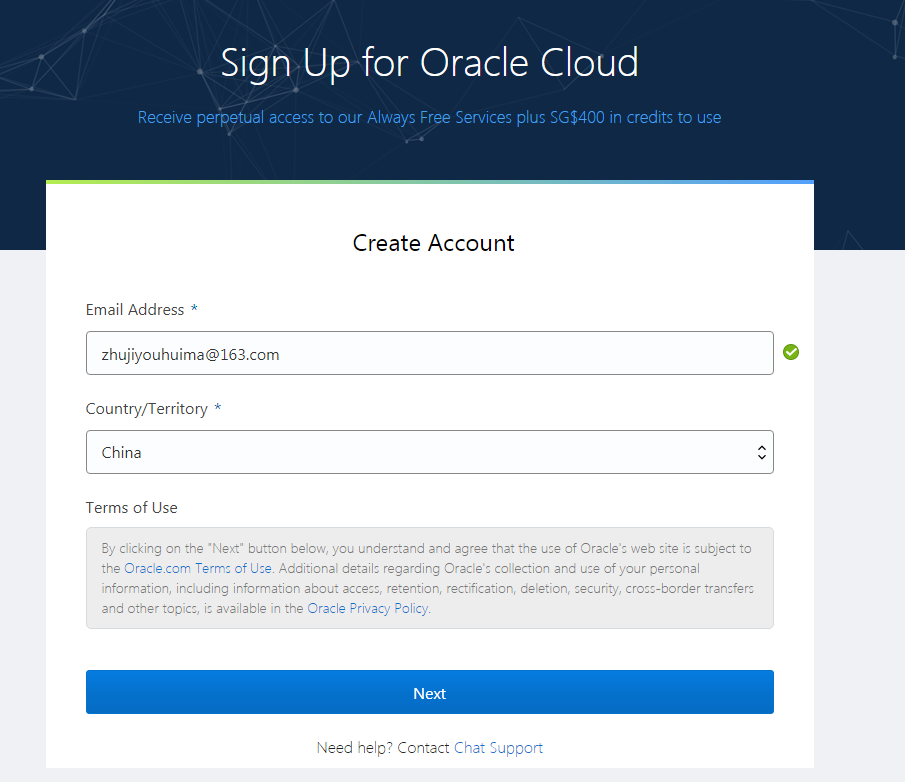Click the green email validation checkmark icon
Image resolution: width=905 pixels, height=782 pixels.
[791, 352]
